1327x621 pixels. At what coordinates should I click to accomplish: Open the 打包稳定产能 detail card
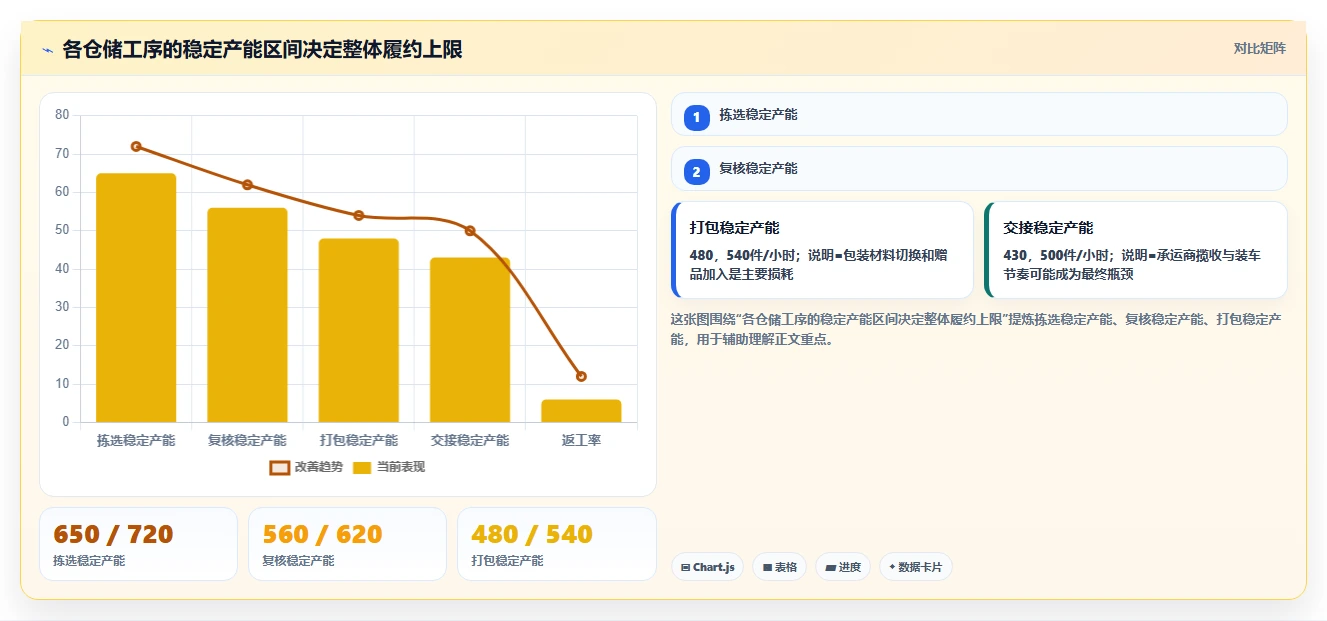(822, 250)
